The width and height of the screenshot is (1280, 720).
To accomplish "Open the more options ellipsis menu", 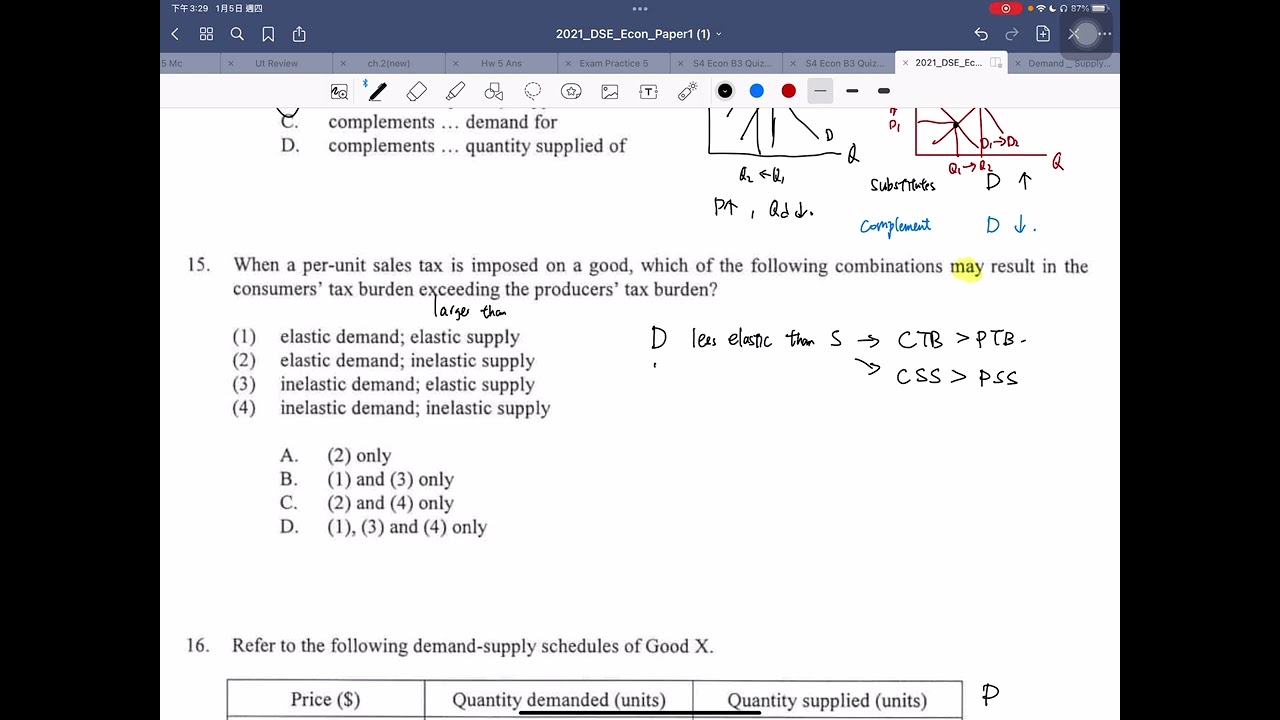I will click(1104, 34).
